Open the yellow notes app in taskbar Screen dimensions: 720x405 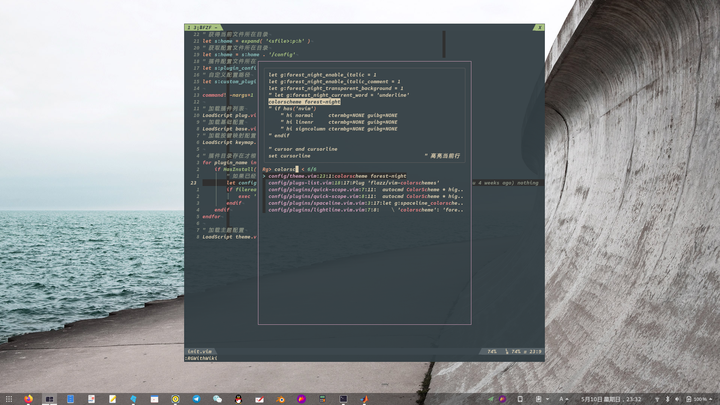[112, 399]
